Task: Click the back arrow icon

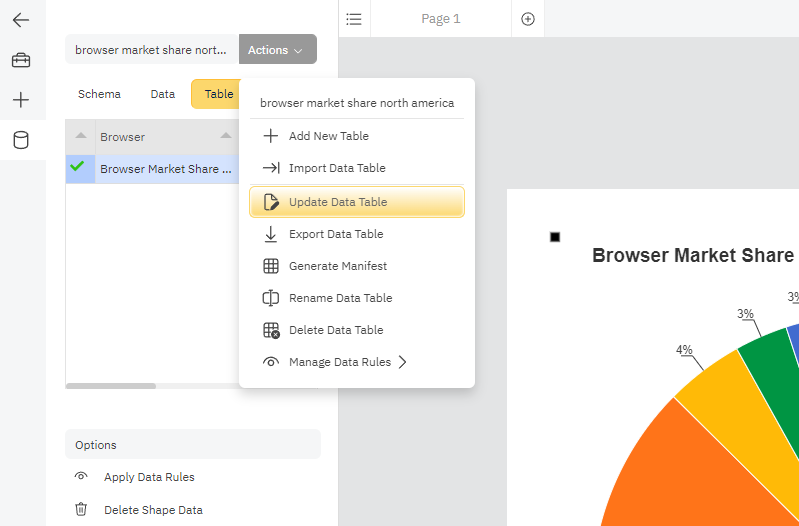Action: pyautogui.click(x=21, y=20)
